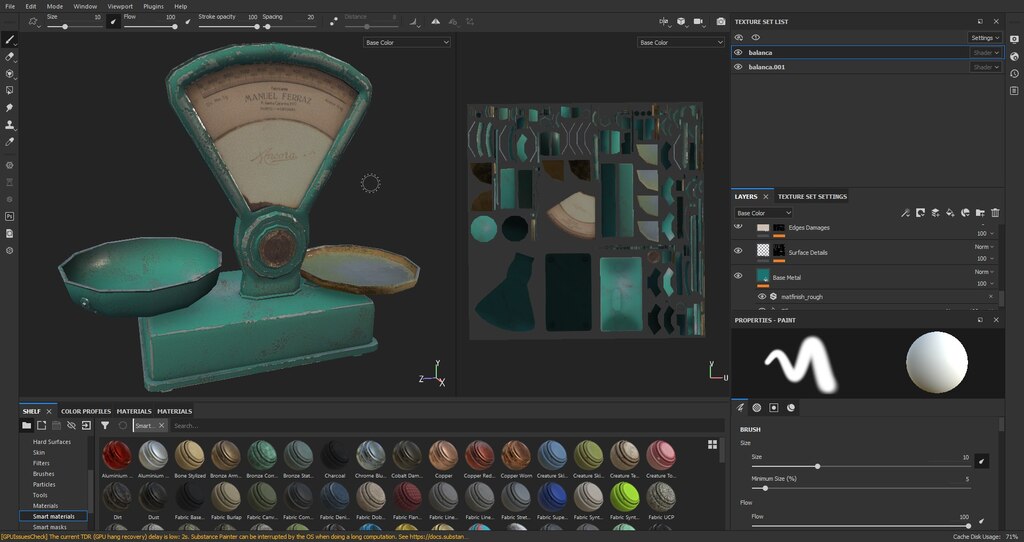1024x542 pixels.
Task: Adjust the Stroke opacity slider
Action: tap(228, 27)
